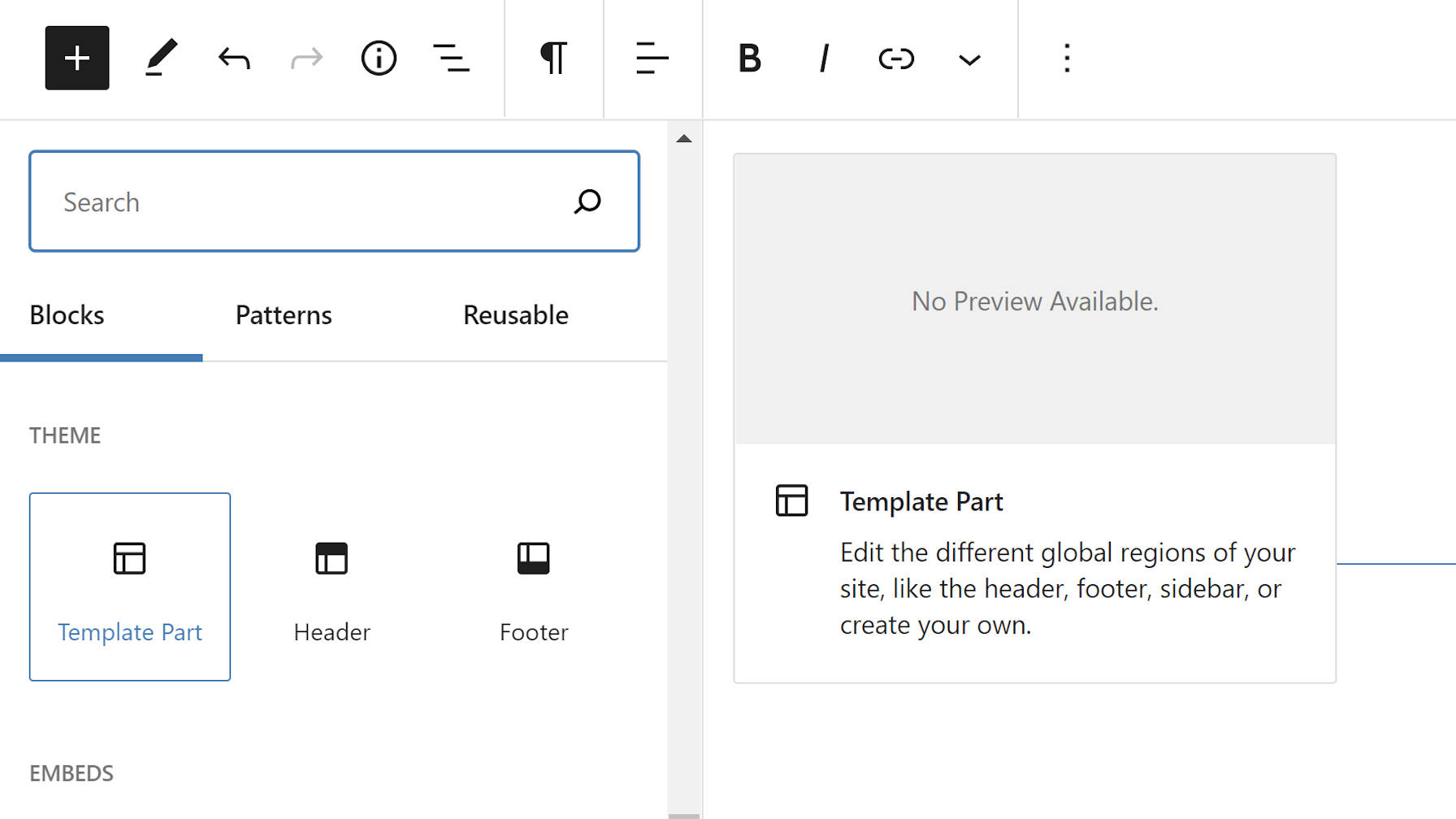This screenshot has width=1456, height=819.
Task: Switch to the Patterns tab
Action: tap(284, 315)
